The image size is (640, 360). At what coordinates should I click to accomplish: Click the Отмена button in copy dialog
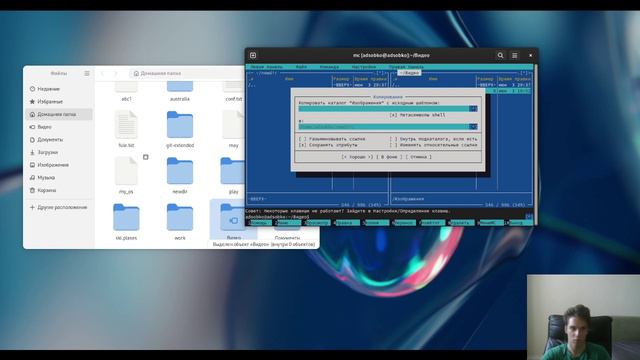coord(418,157)
